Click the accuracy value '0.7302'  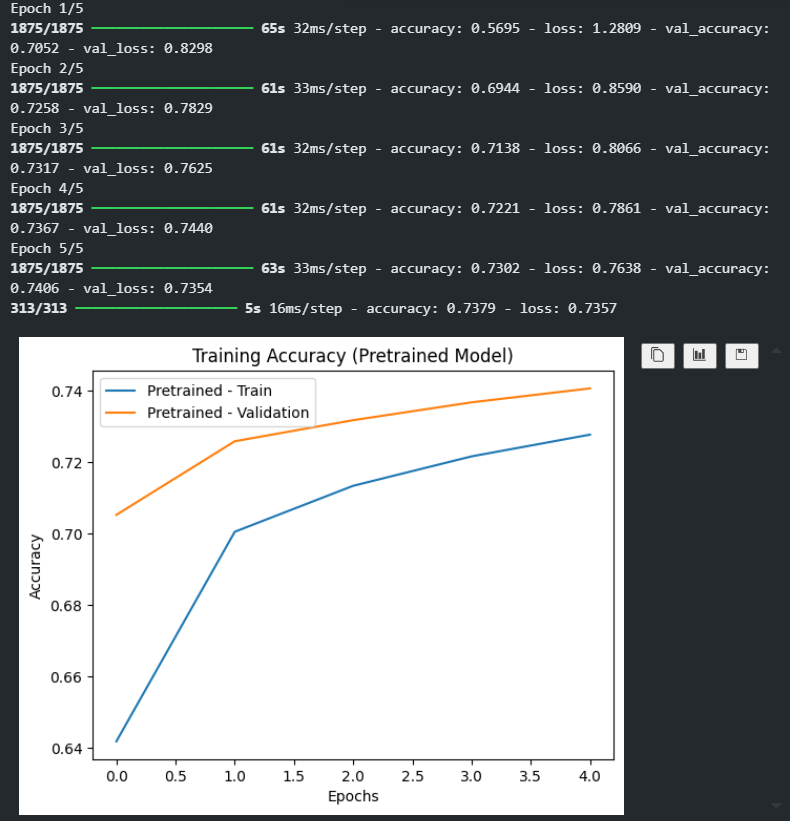(495, 268)
